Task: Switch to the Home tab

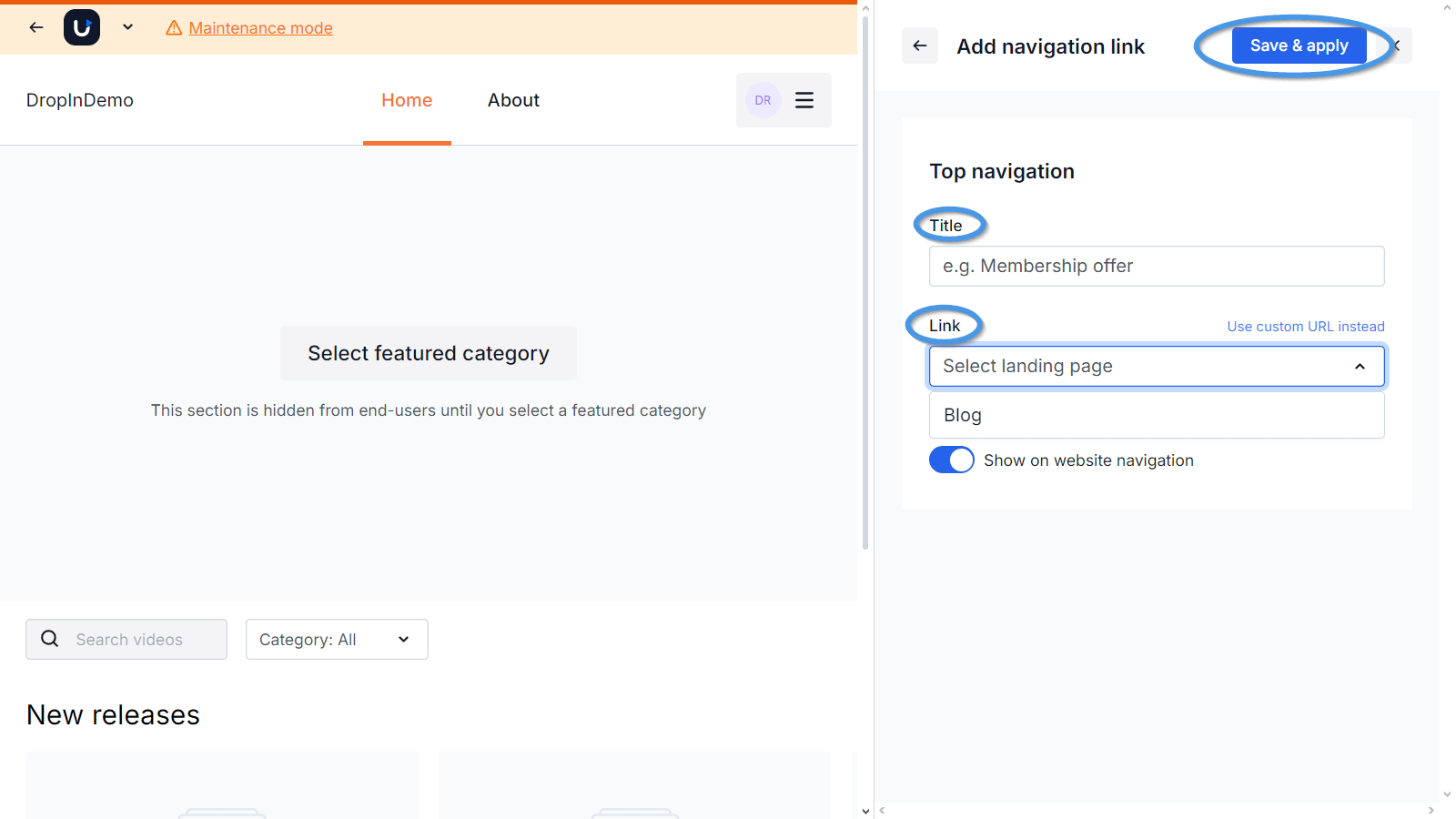Action: (406, 100)
